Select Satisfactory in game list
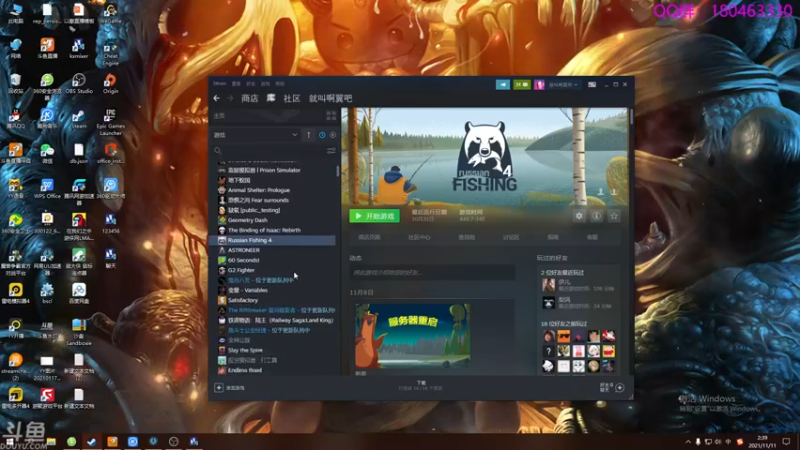 pos(273,300)
